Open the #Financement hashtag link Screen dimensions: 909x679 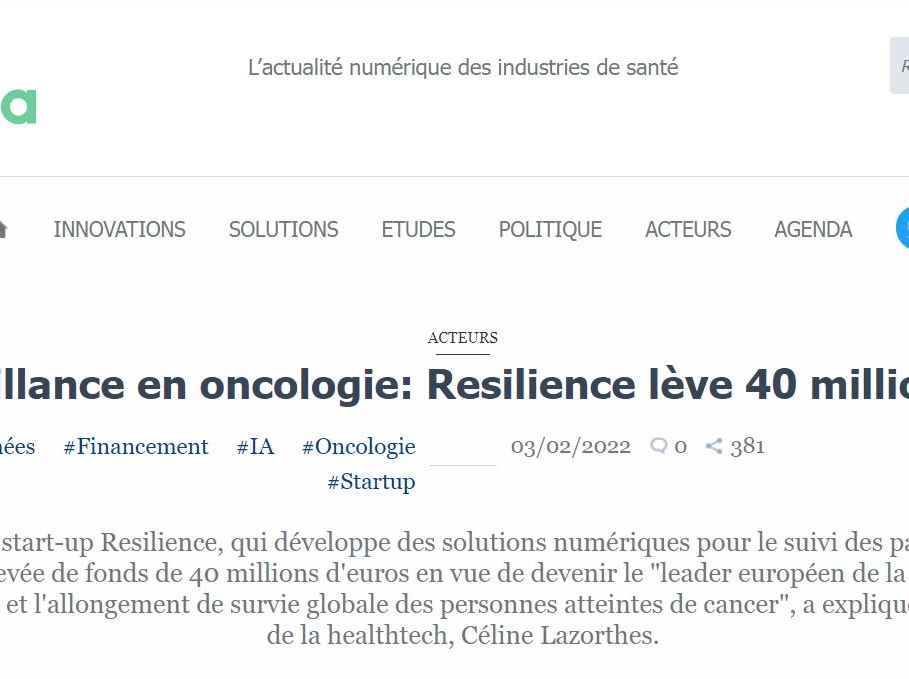pos(136,446)
